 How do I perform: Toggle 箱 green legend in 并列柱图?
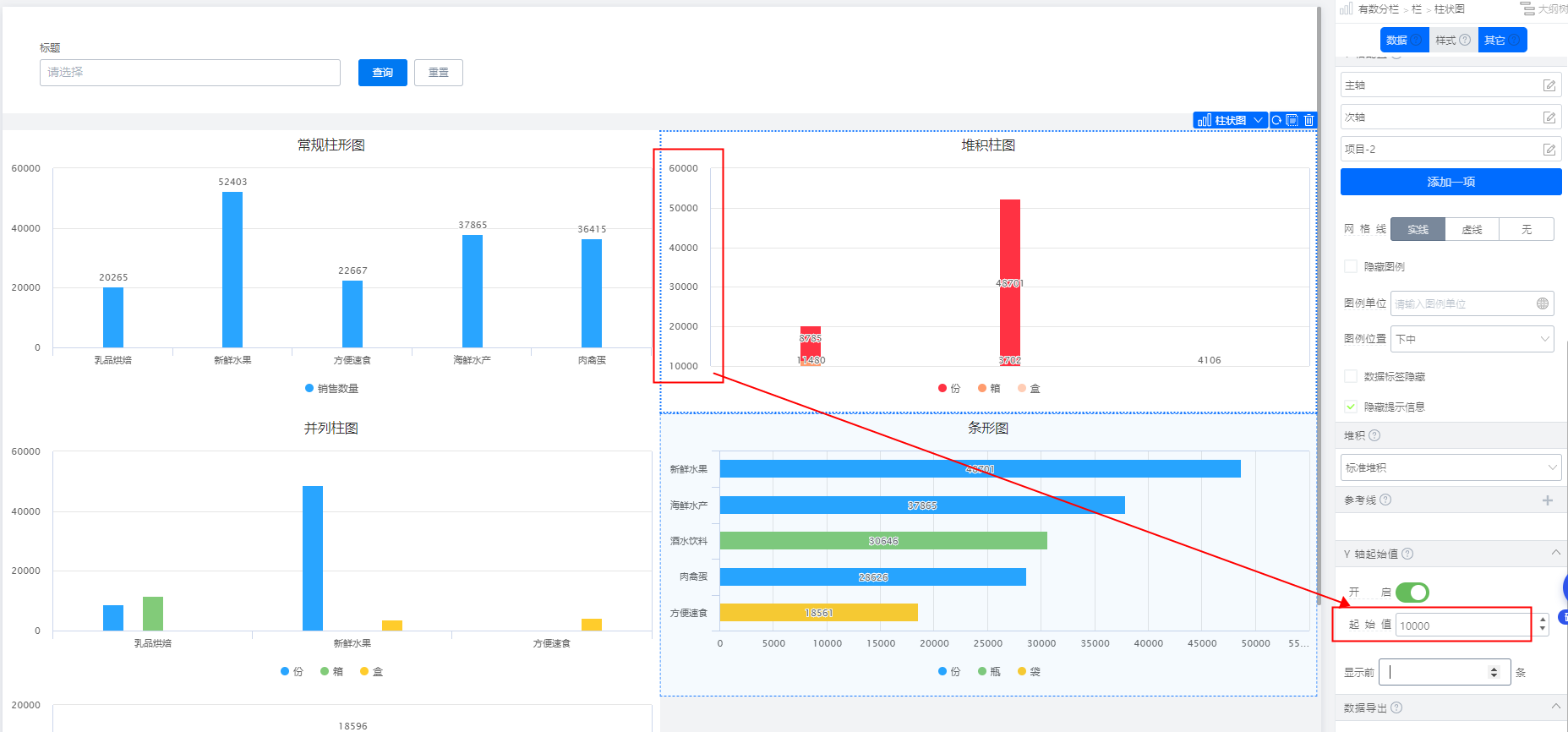click(x=332, y=671)
